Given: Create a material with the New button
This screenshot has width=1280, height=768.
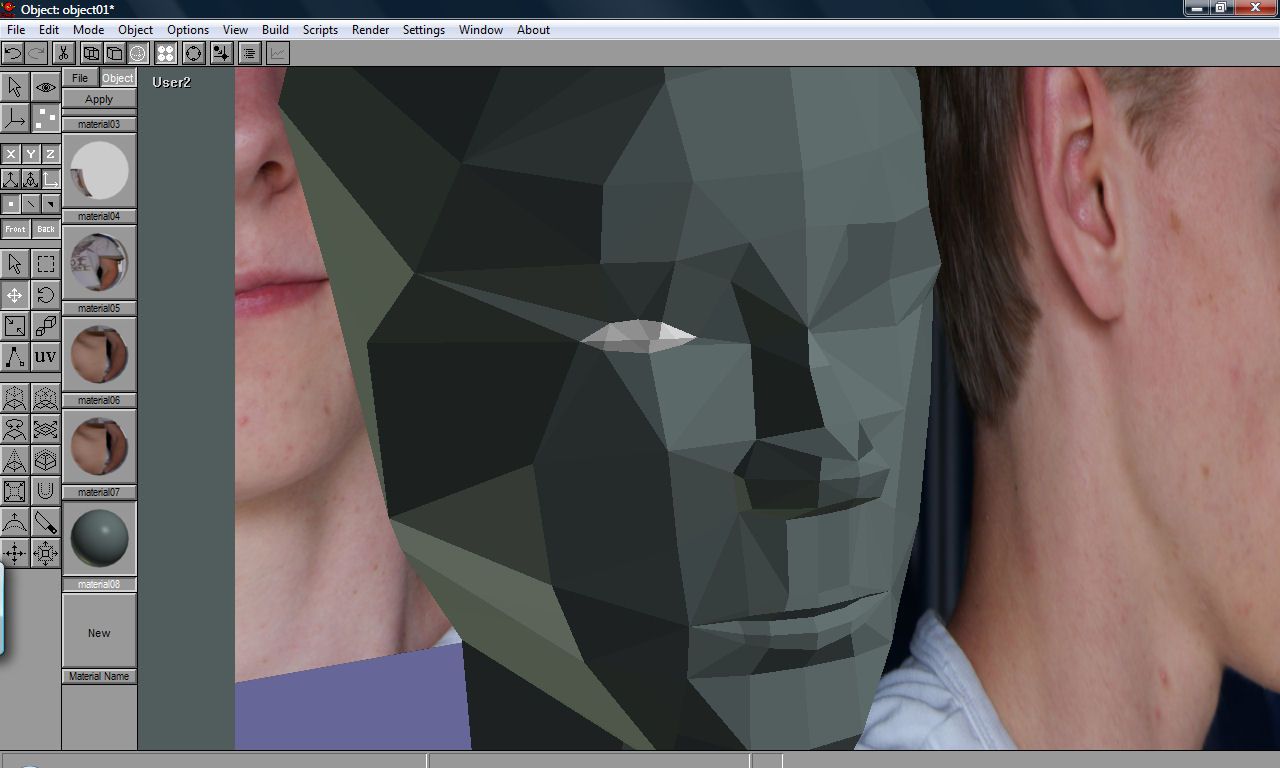Looking at the screenshot, I should click(x=99, y=632).
